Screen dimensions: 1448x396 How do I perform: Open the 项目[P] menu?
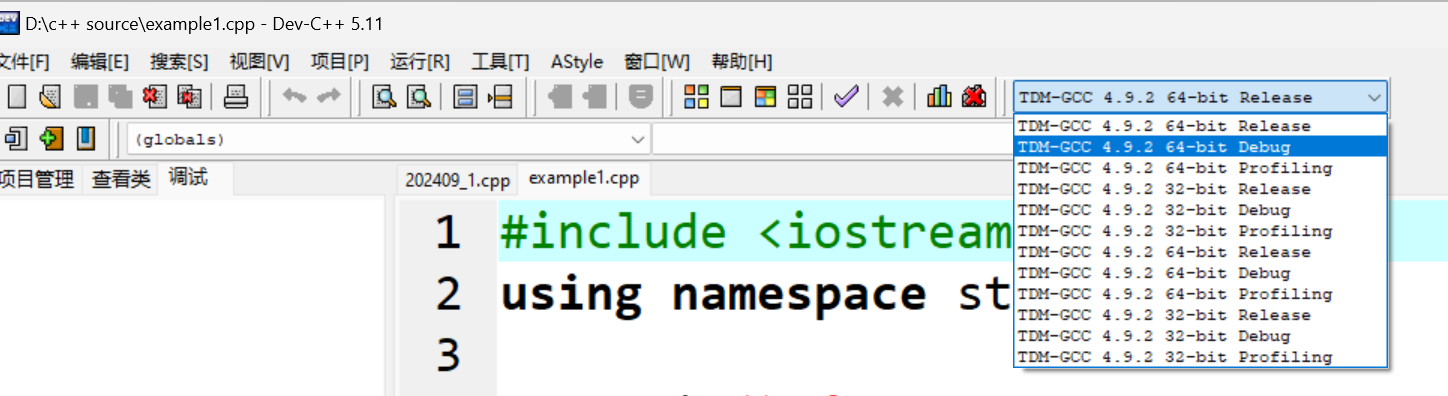[x=340, y=61]
